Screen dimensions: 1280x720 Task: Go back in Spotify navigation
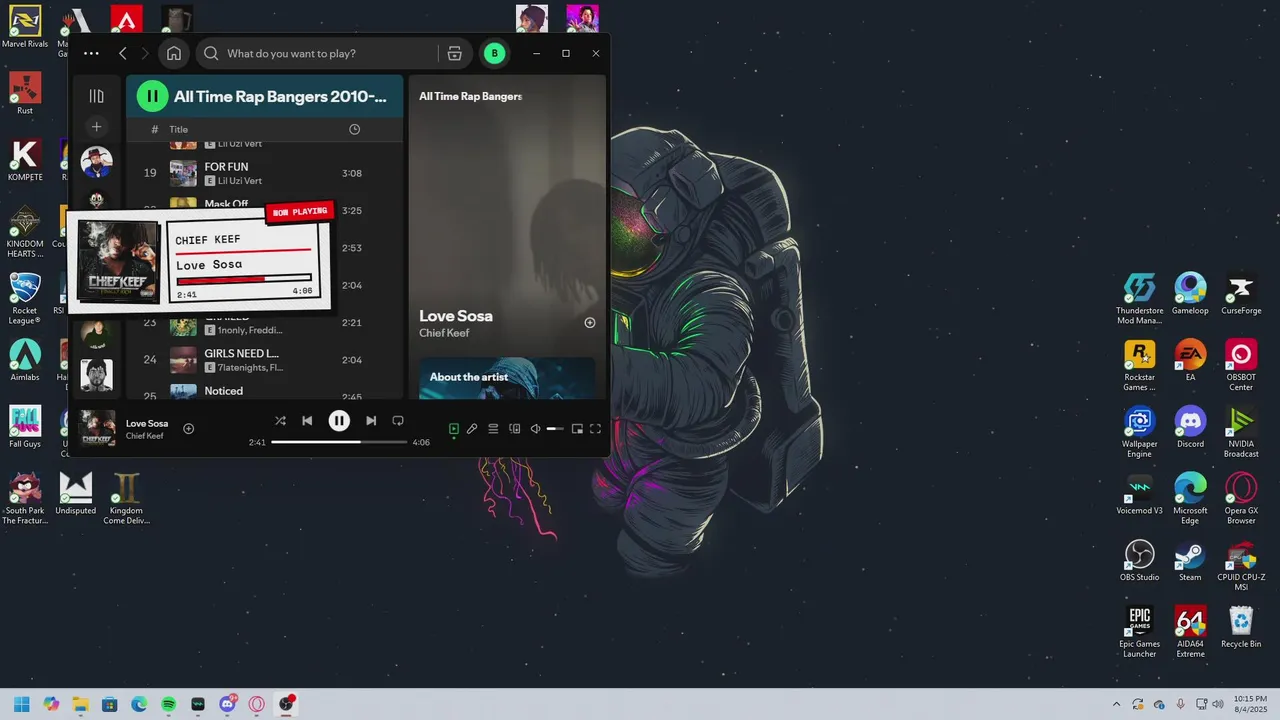click(123, 53)
